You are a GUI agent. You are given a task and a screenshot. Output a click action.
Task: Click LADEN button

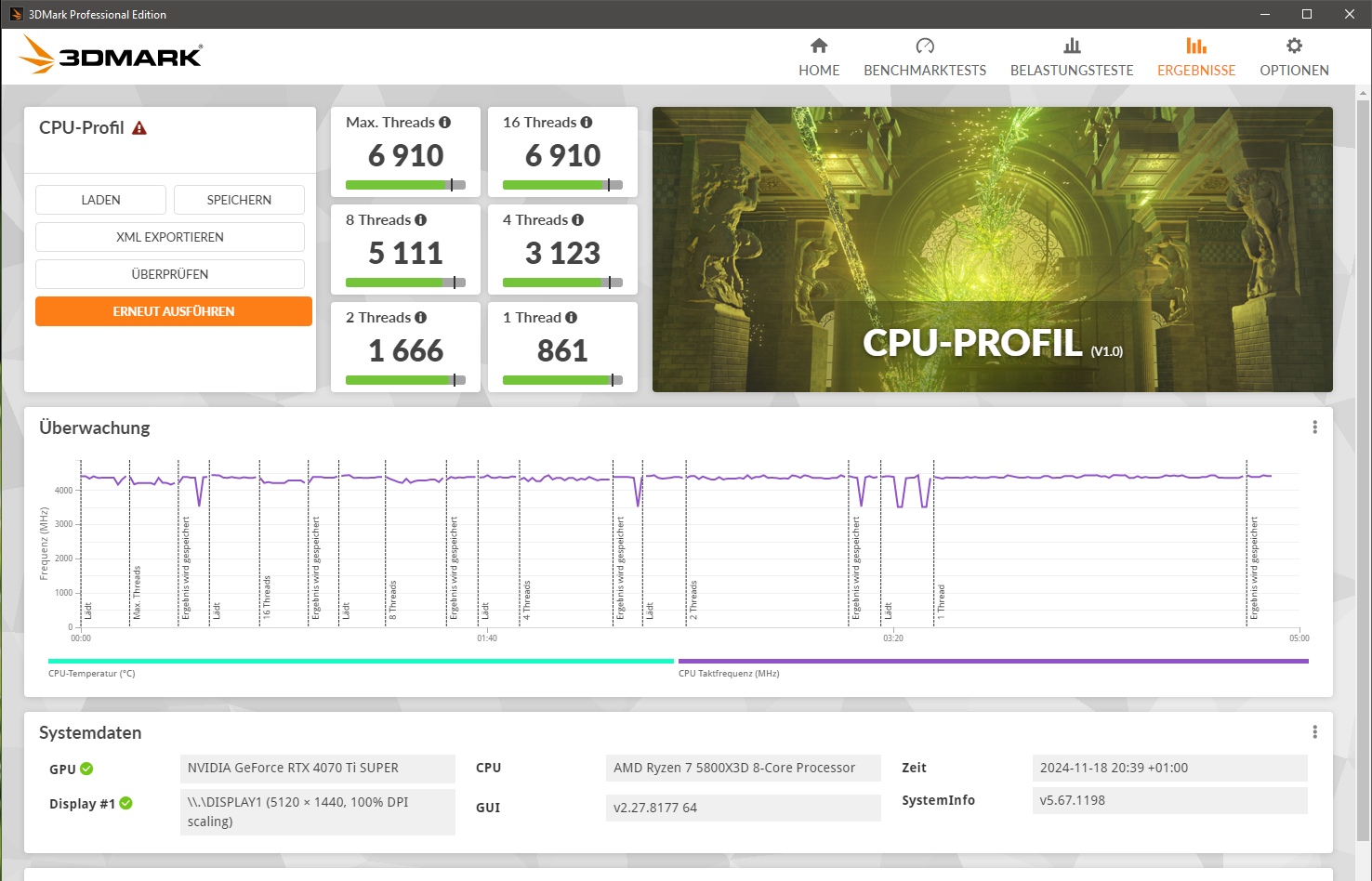pyautogui.click(x=100, y=200)
